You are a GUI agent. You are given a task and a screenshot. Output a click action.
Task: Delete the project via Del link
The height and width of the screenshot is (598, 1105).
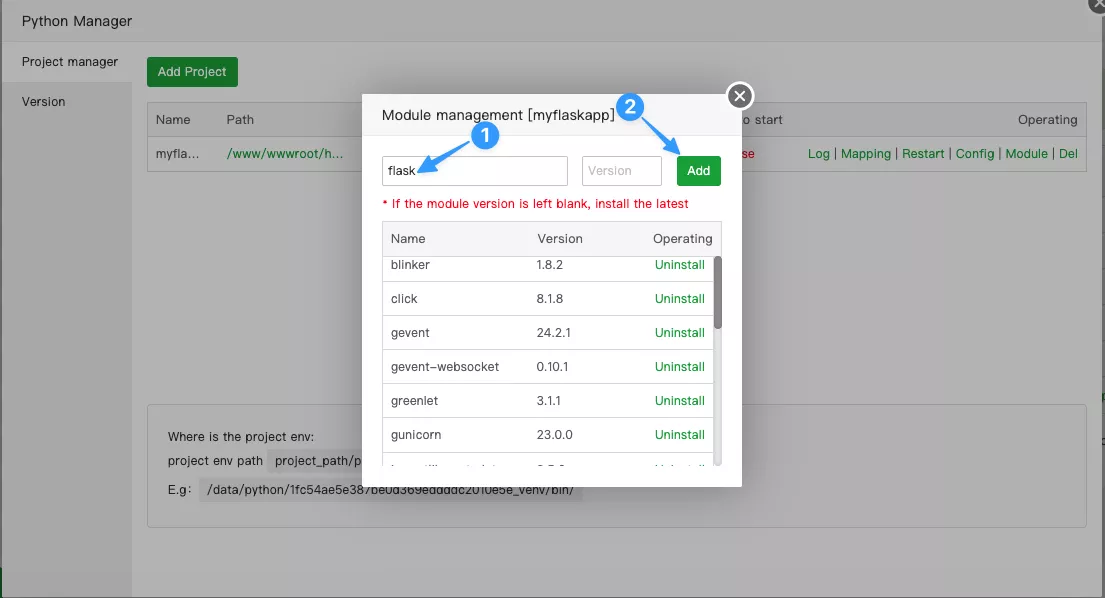tap(1068, 154)
